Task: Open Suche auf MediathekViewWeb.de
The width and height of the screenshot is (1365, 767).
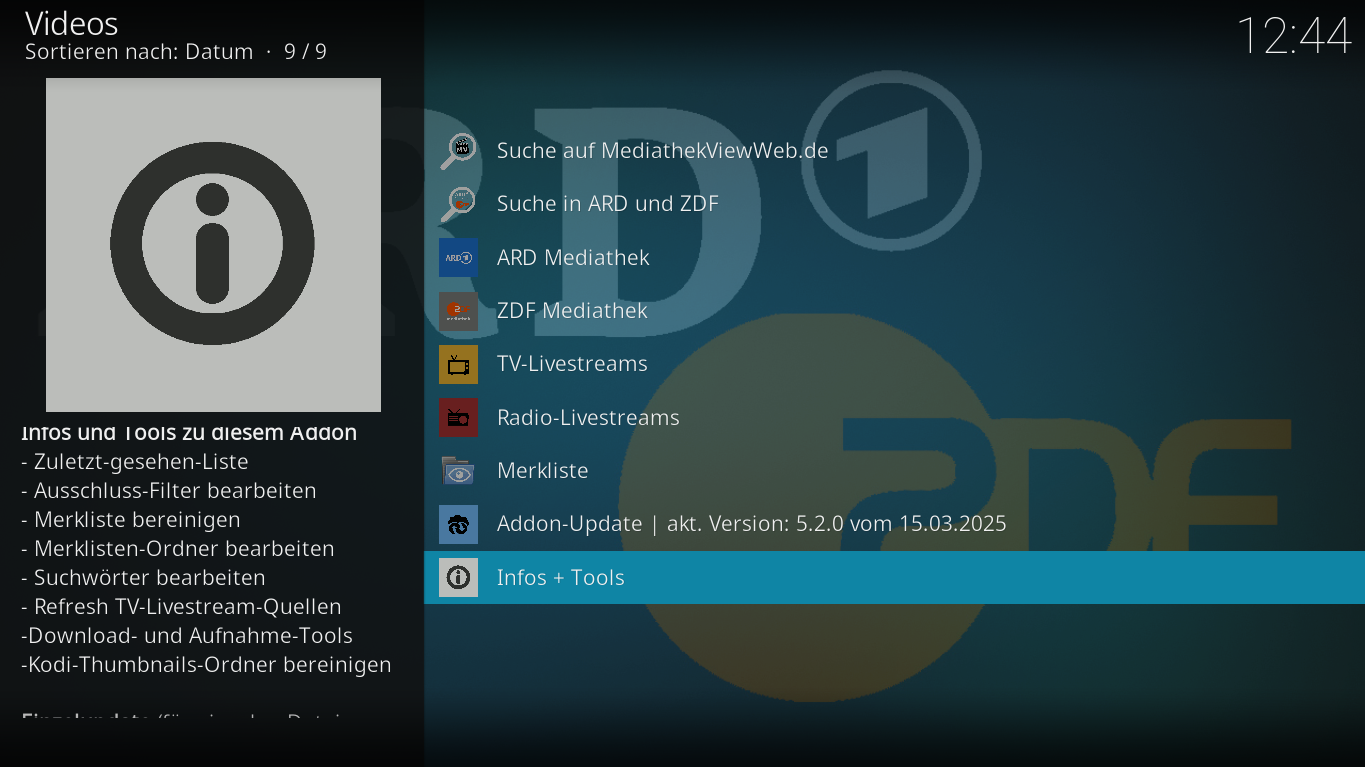Action: click(894, 150)
